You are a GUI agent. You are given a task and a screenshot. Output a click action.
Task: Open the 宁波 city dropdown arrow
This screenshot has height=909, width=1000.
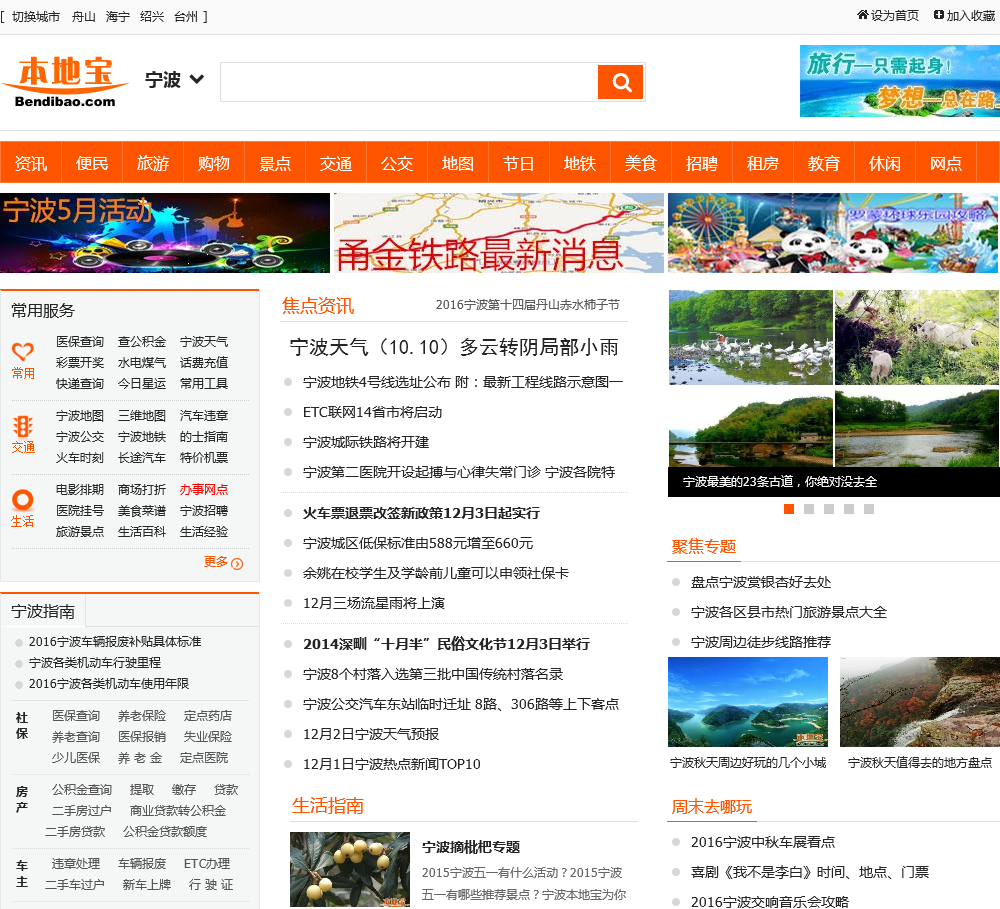[197, 79]
